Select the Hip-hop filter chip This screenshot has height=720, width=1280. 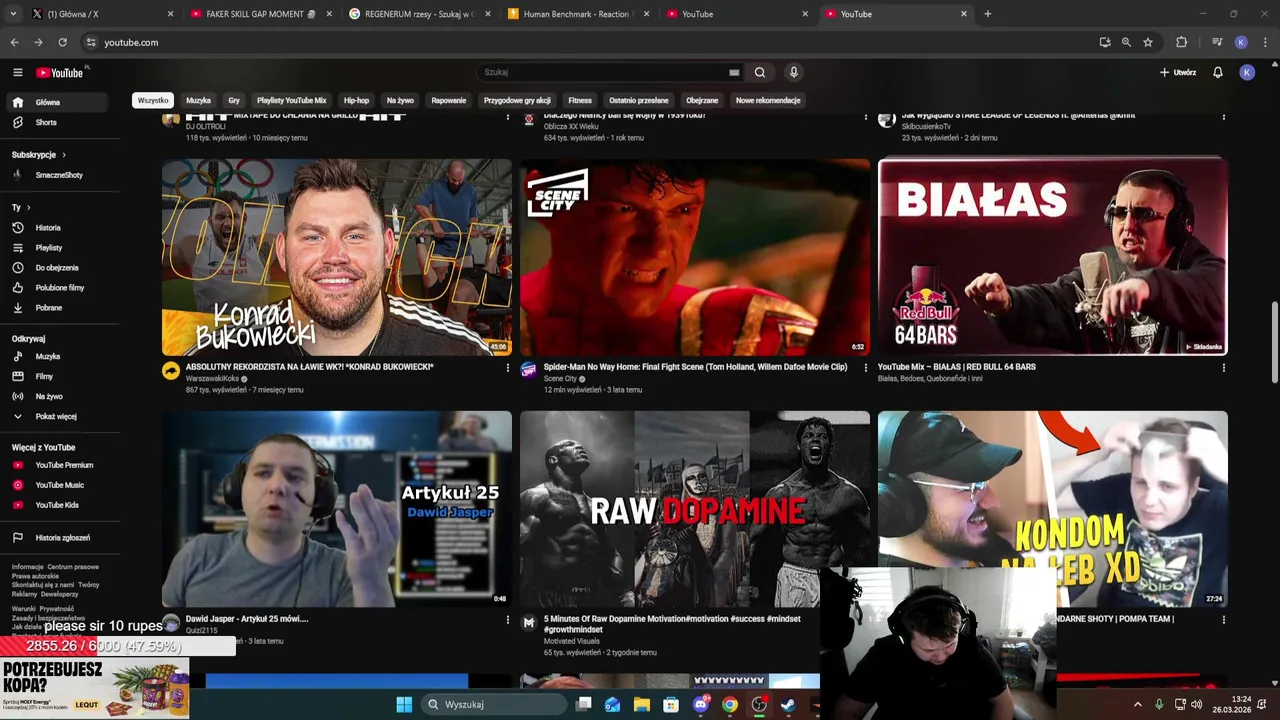tap(356, 100)
